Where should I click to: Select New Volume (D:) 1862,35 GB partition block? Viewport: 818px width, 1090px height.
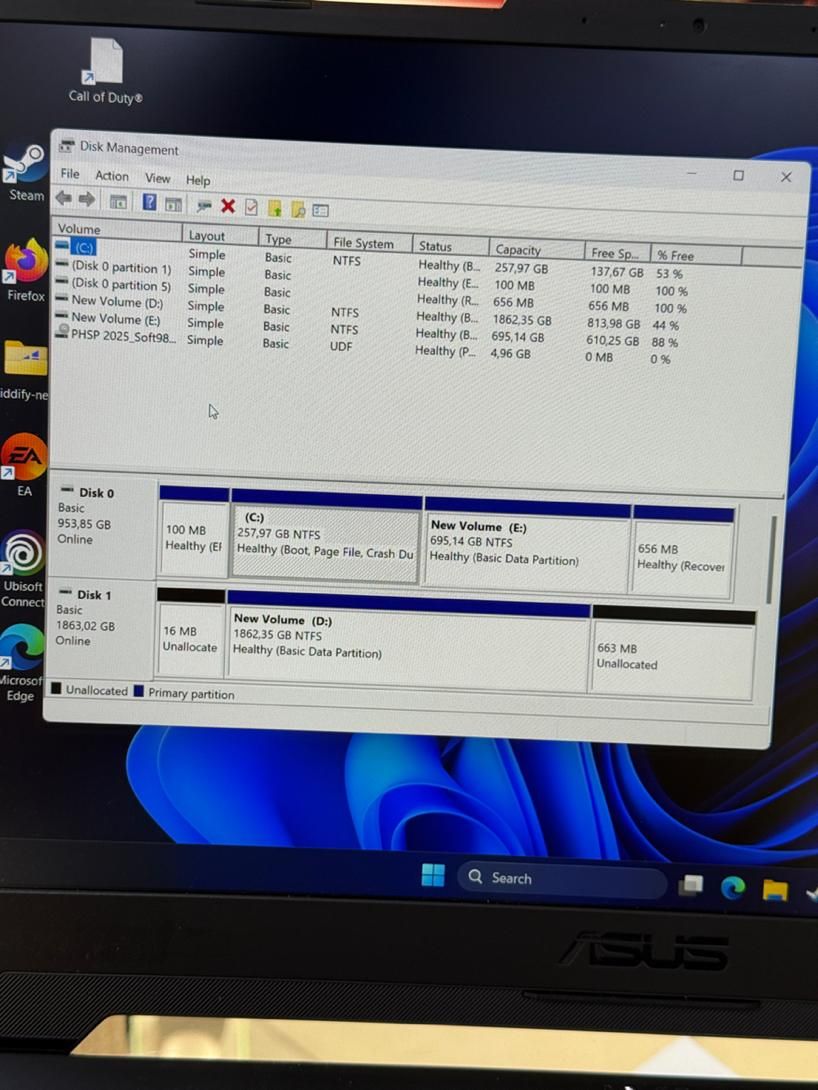click(x=408, y=641)
